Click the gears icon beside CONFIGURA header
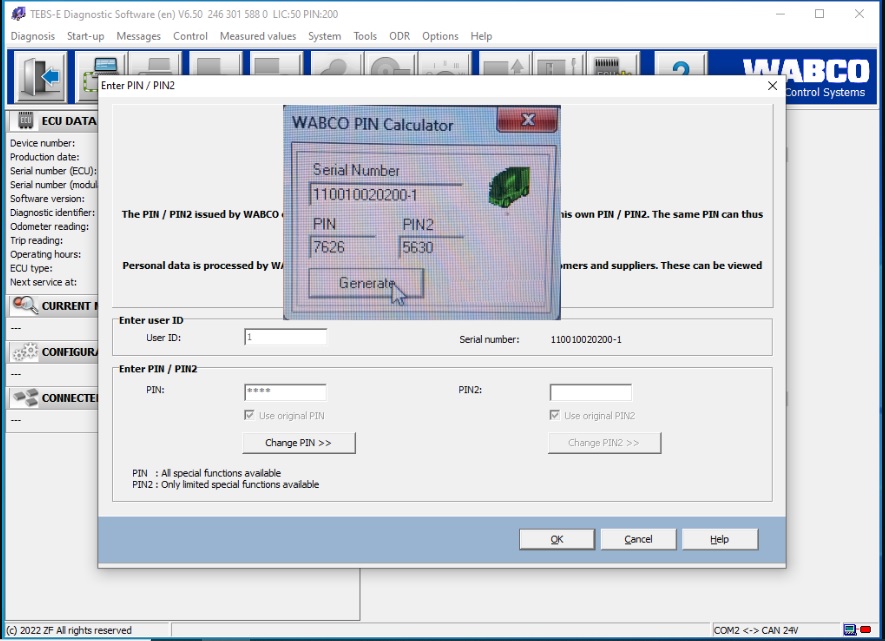The height and width of the screenshot is (641, 885). coord(24,352)
